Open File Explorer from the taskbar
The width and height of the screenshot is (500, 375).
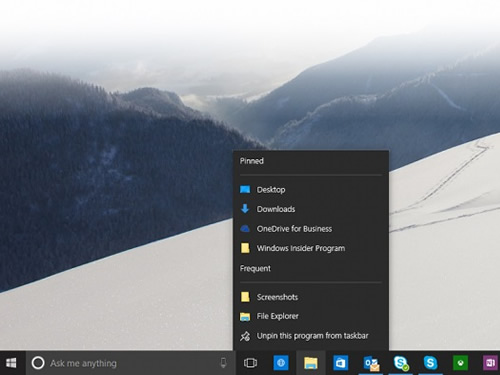[311, 363]
